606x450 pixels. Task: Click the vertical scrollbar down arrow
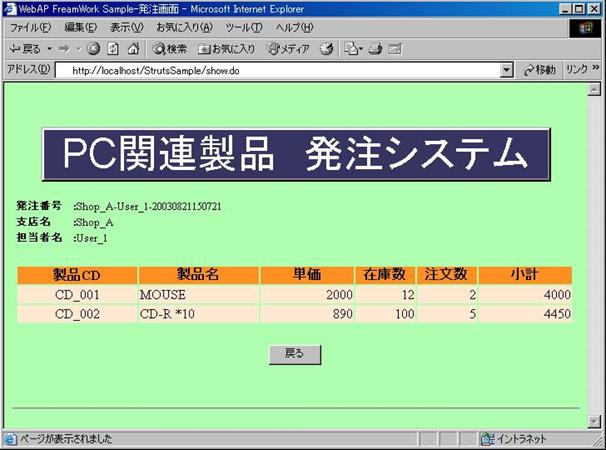[x=594, y=421]
